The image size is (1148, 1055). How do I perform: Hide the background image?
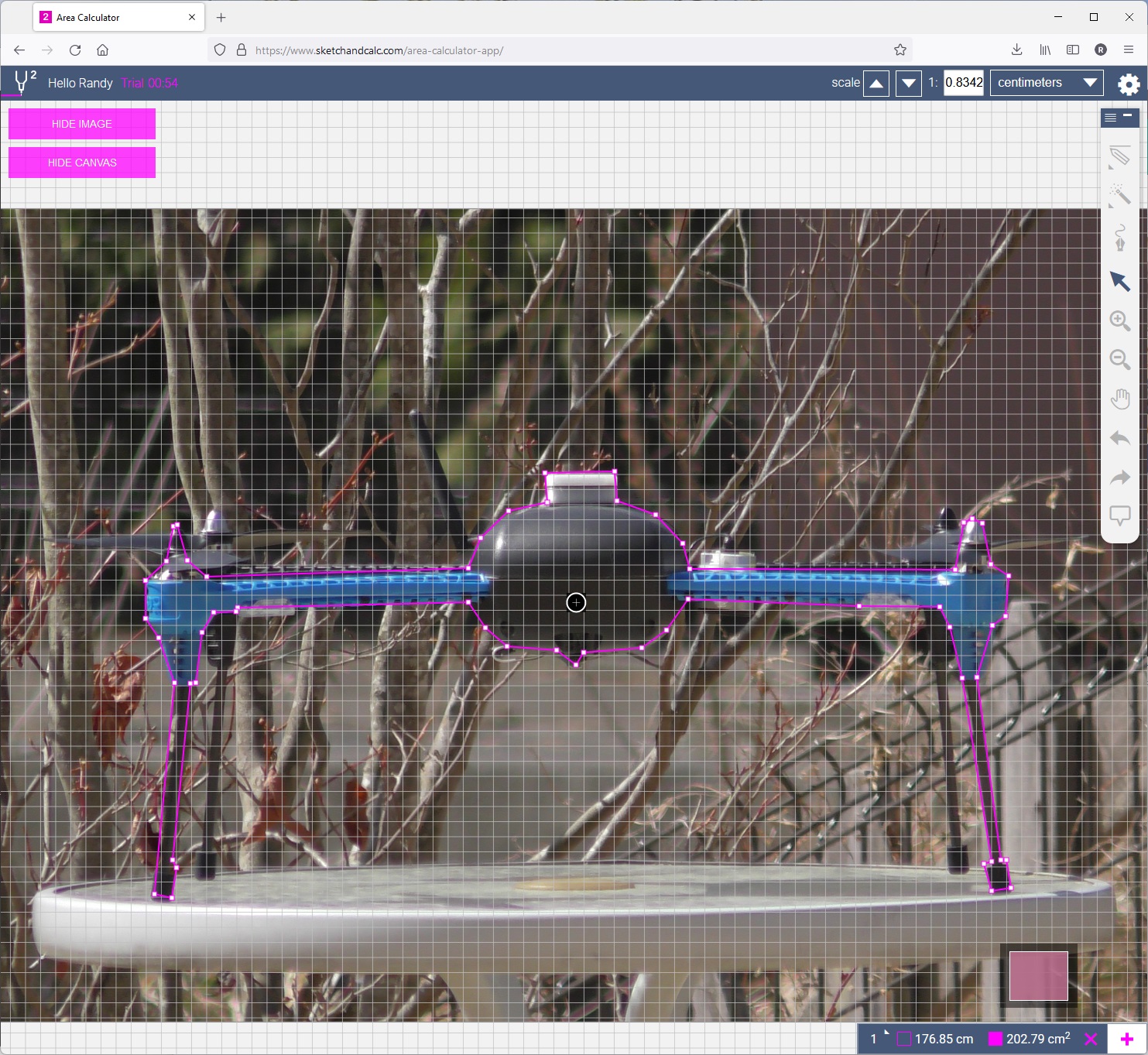82,124
